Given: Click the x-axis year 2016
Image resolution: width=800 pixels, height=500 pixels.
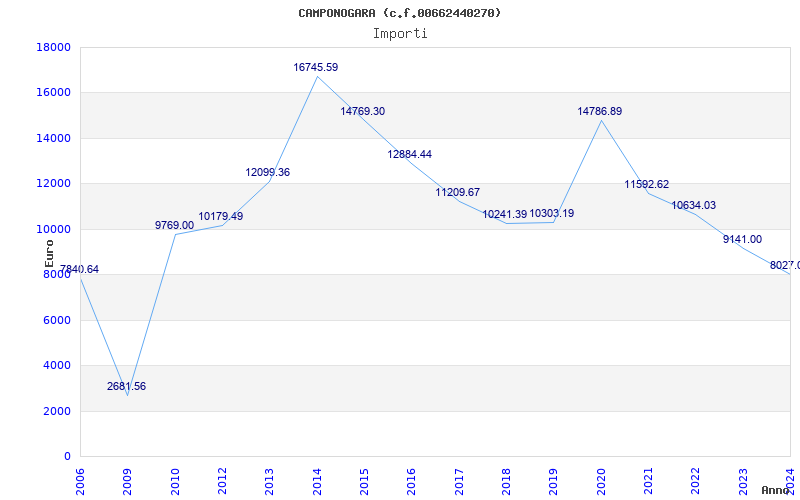Looking at the screenshot, I should pos(412,481).
